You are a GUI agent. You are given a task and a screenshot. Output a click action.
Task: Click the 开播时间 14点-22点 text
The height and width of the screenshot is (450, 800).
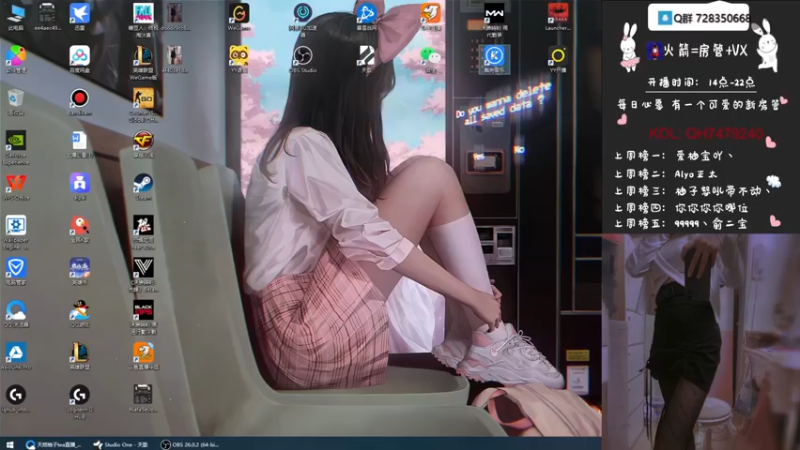pos(701,82)
